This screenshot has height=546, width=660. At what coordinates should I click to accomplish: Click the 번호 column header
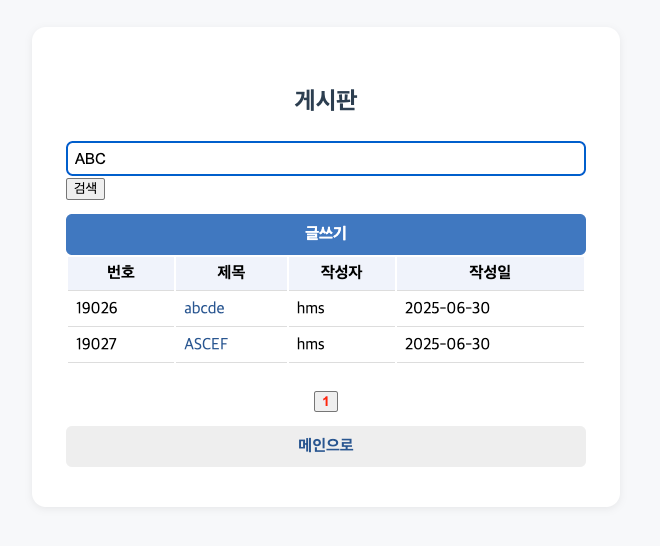coord(121,272)
